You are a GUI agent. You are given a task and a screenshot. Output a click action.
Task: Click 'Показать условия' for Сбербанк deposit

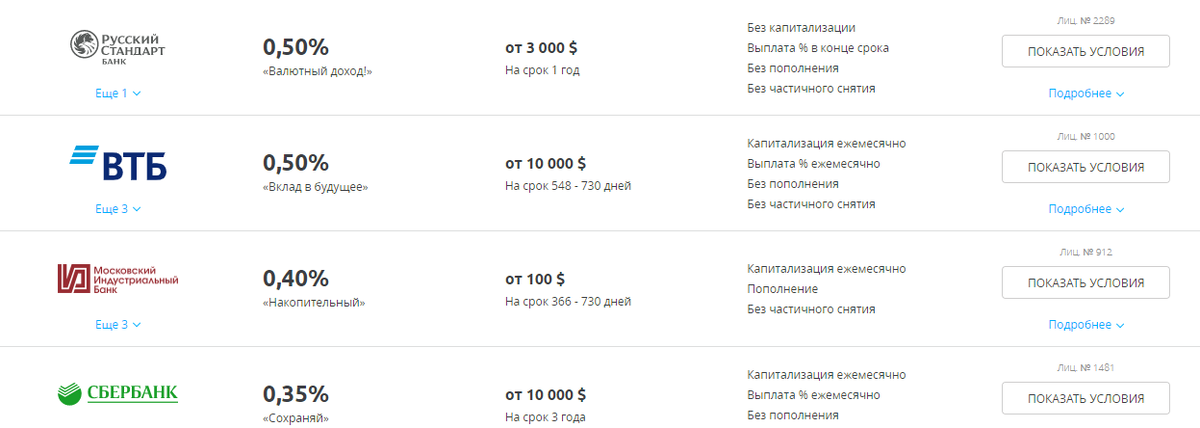pyautogui.click(x=1086, y=398)
